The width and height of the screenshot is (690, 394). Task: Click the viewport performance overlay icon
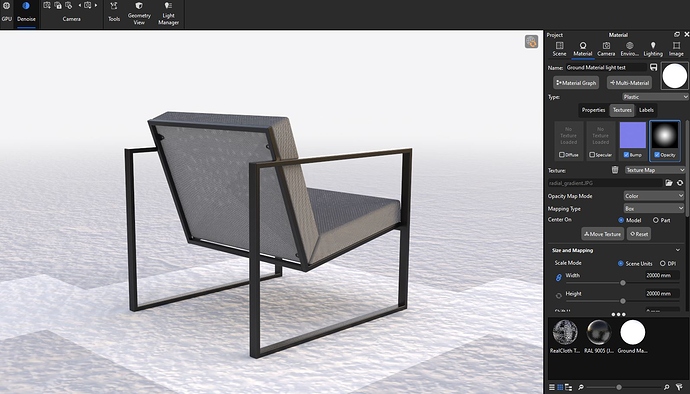532,42
